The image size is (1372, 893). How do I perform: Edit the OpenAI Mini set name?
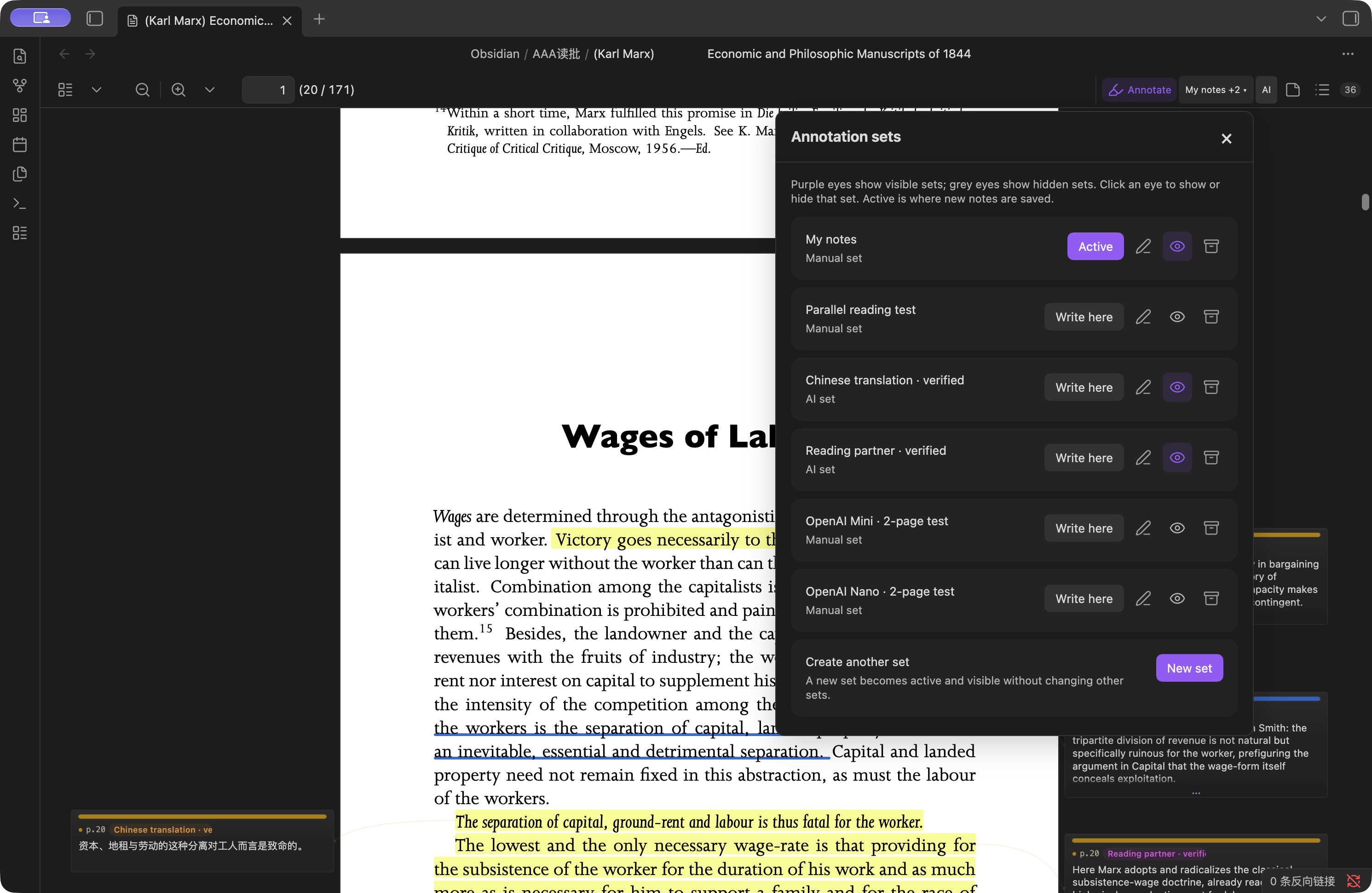coord(1143,528)
